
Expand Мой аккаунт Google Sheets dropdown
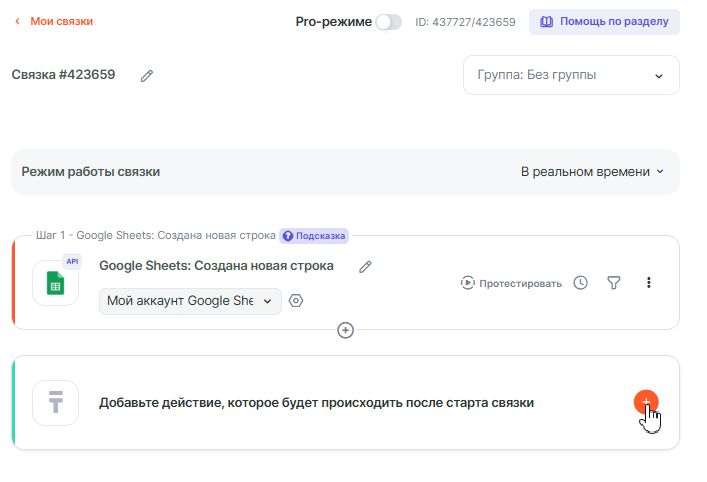(190, 301)
